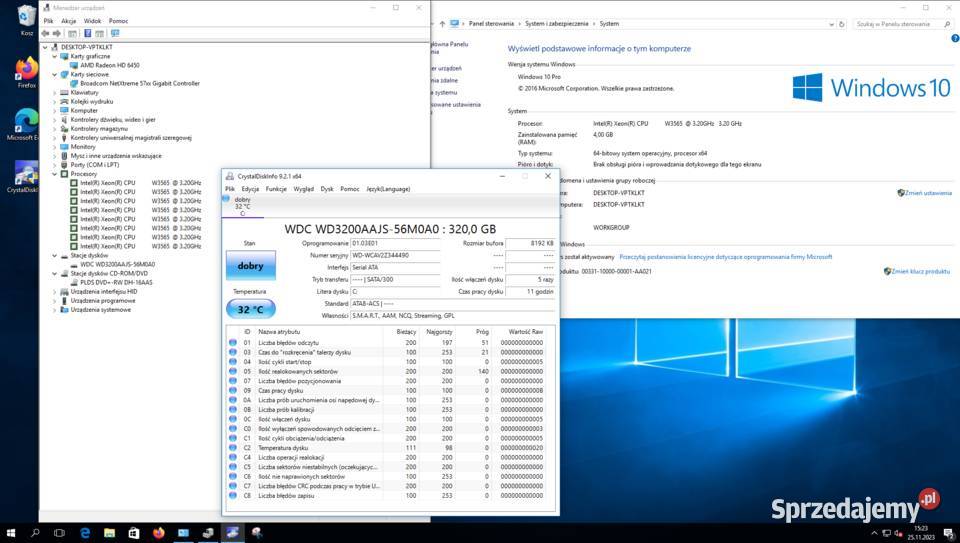Screen dimensions: 960x543
Task: Open Edycja menu in CrystalDiskInfo
Action: [250, 189]
